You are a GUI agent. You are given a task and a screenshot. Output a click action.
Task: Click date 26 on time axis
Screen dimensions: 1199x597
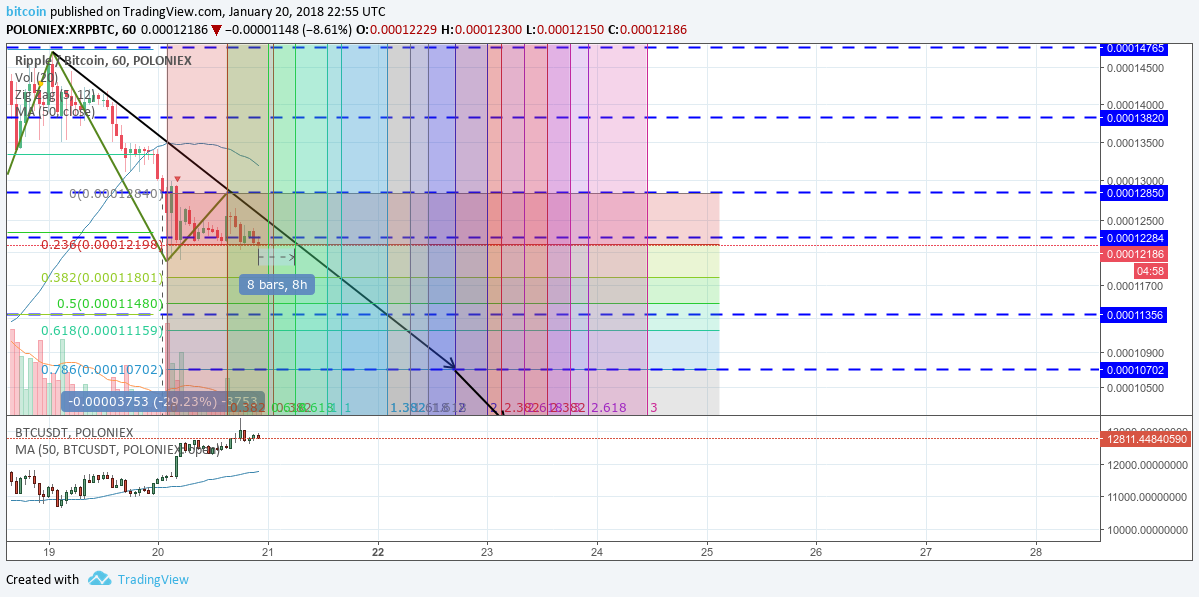point(817,550)
